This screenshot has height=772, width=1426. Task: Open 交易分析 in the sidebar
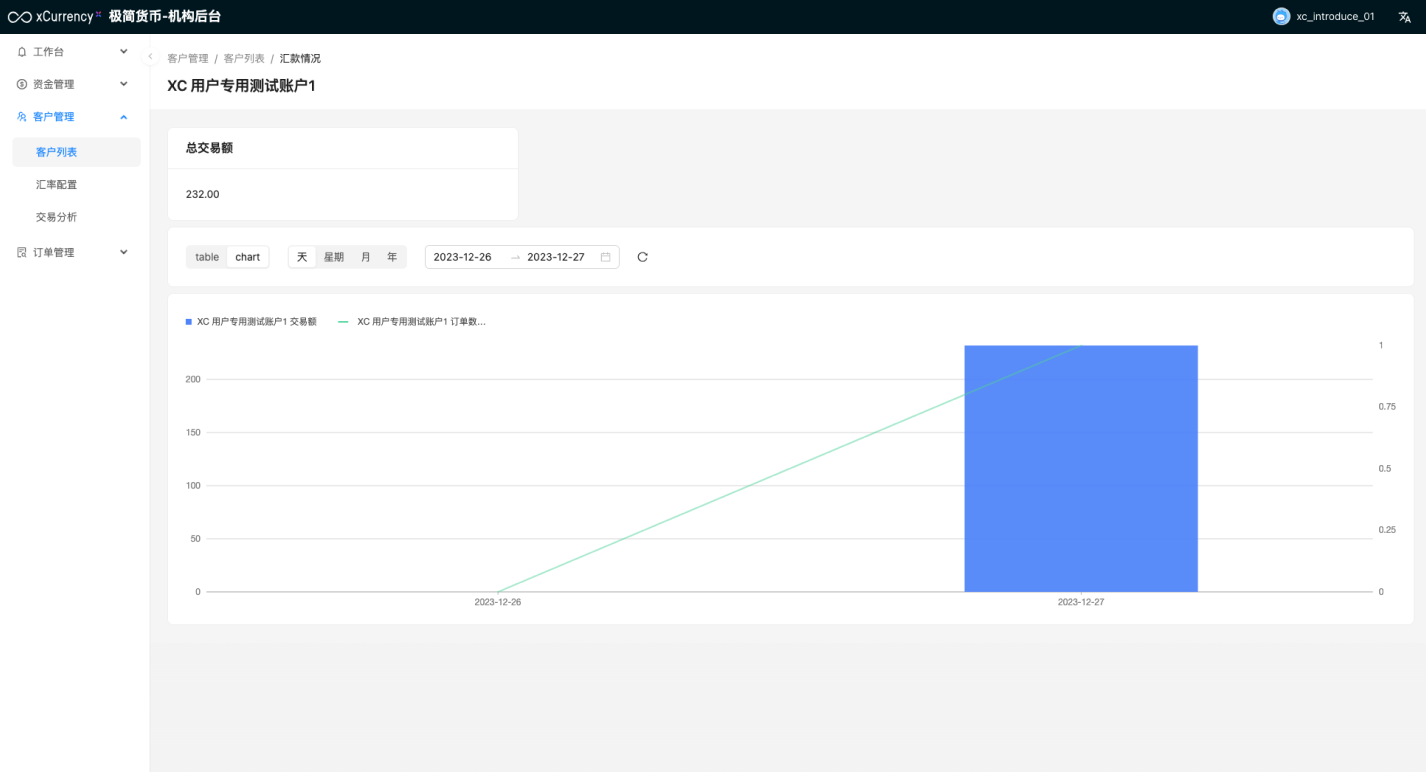coord(76,217)
